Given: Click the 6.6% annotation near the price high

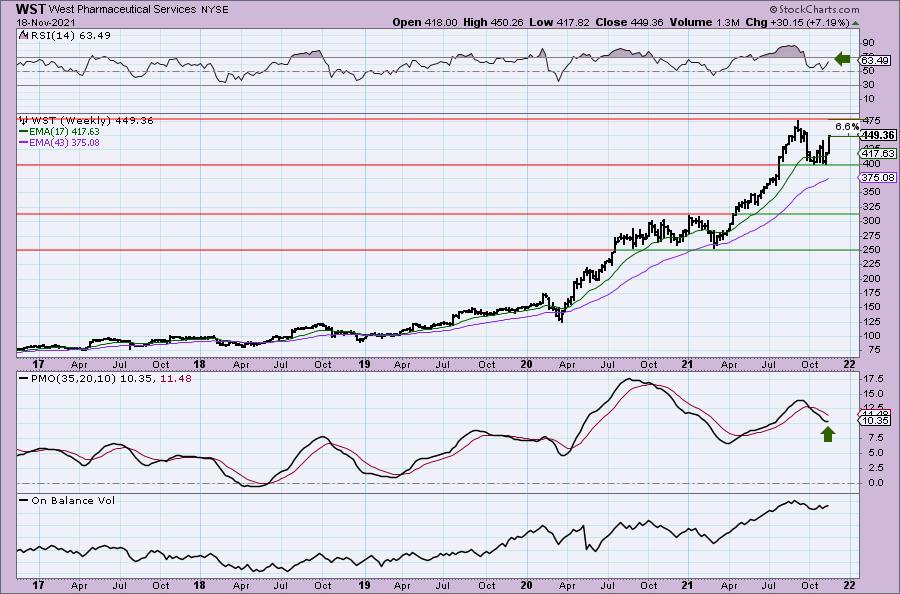Looking at the screenshot, I should (x=847, y=126).
